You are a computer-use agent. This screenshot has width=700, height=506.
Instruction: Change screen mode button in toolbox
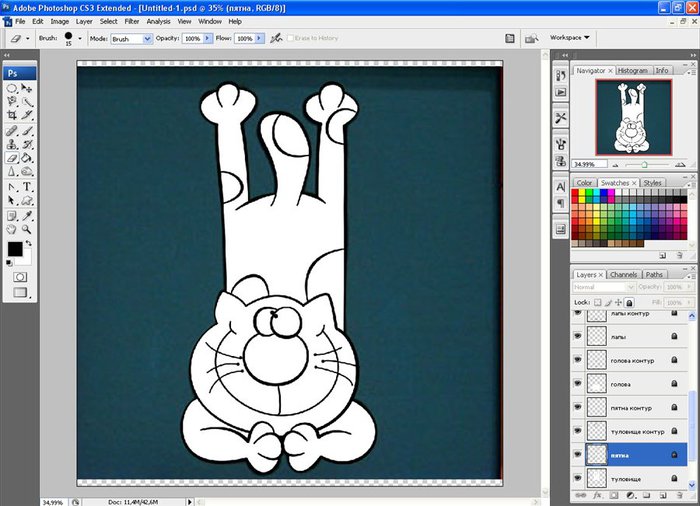point(20,293)
